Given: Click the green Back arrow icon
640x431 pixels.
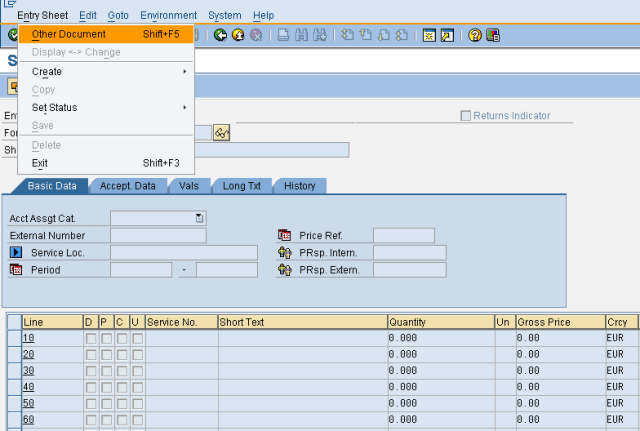Looking at the screenshot, I should [220, 35].
